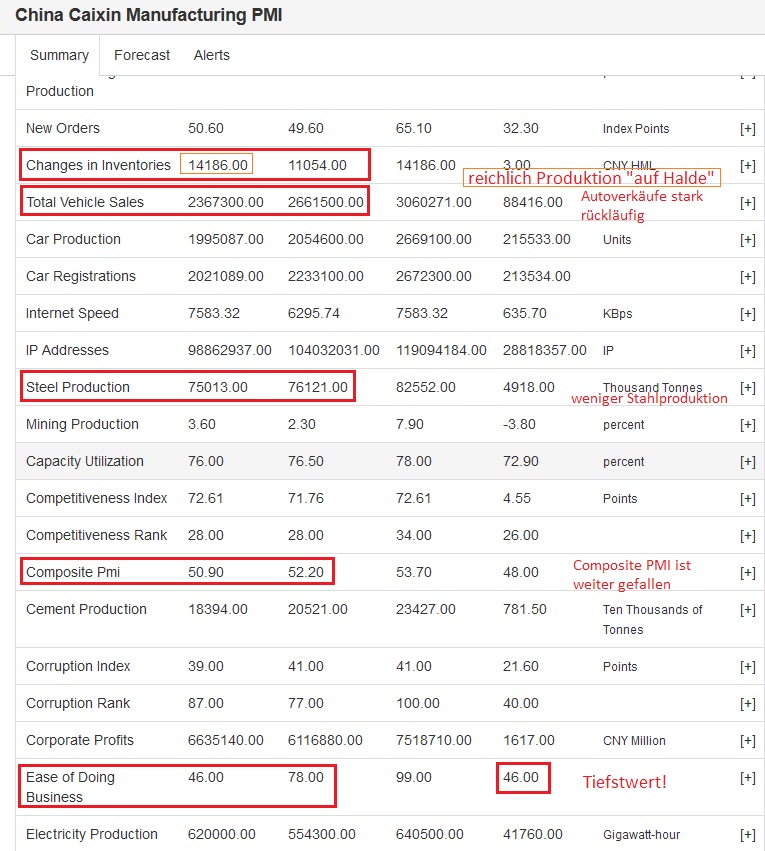
Task: Select the Mining Production value -3.80
Action: click(519, 424)
